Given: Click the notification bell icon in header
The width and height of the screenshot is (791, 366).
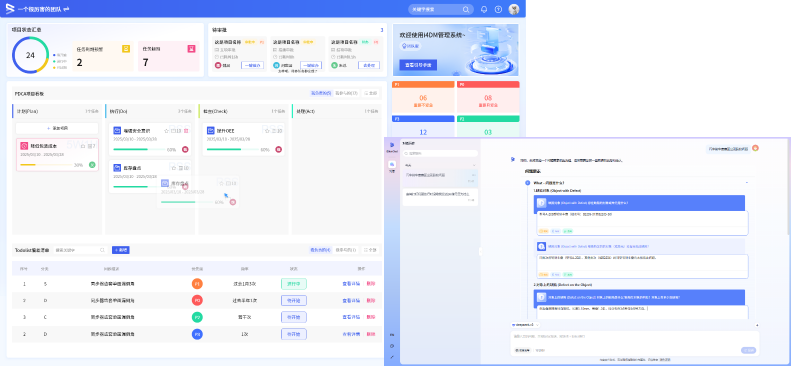Looking at the screenshot, I should [x=484, y=10].
